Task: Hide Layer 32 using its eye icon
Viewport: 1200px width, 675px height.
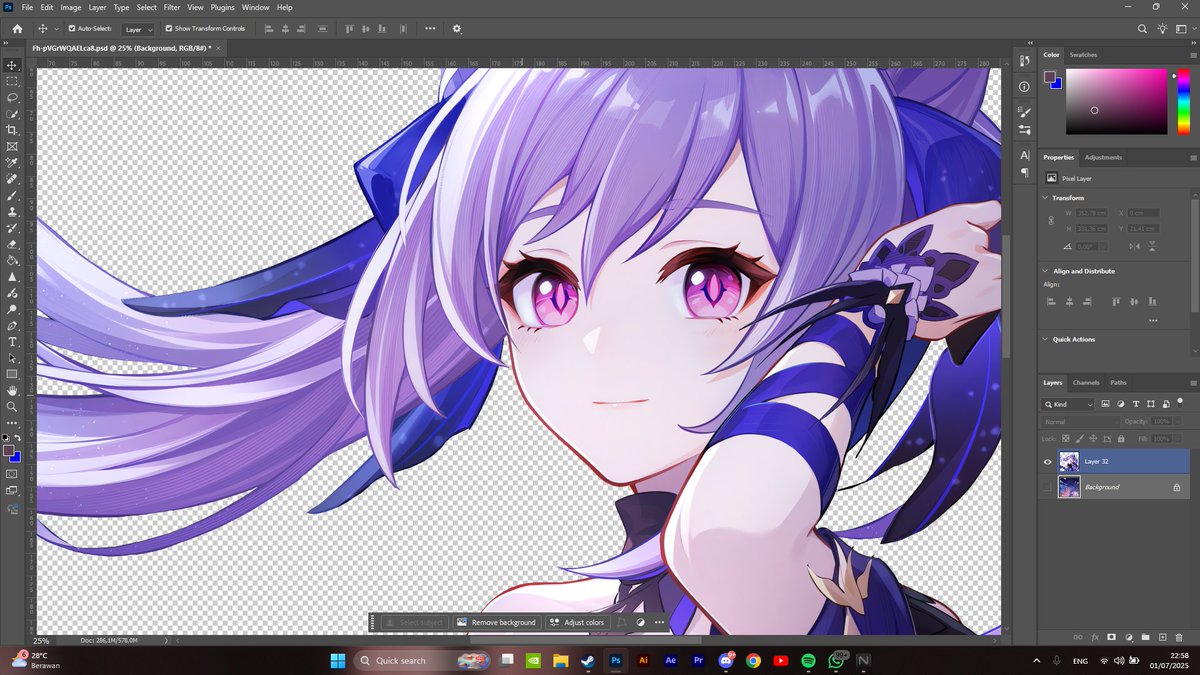Action: point(1048,462)
